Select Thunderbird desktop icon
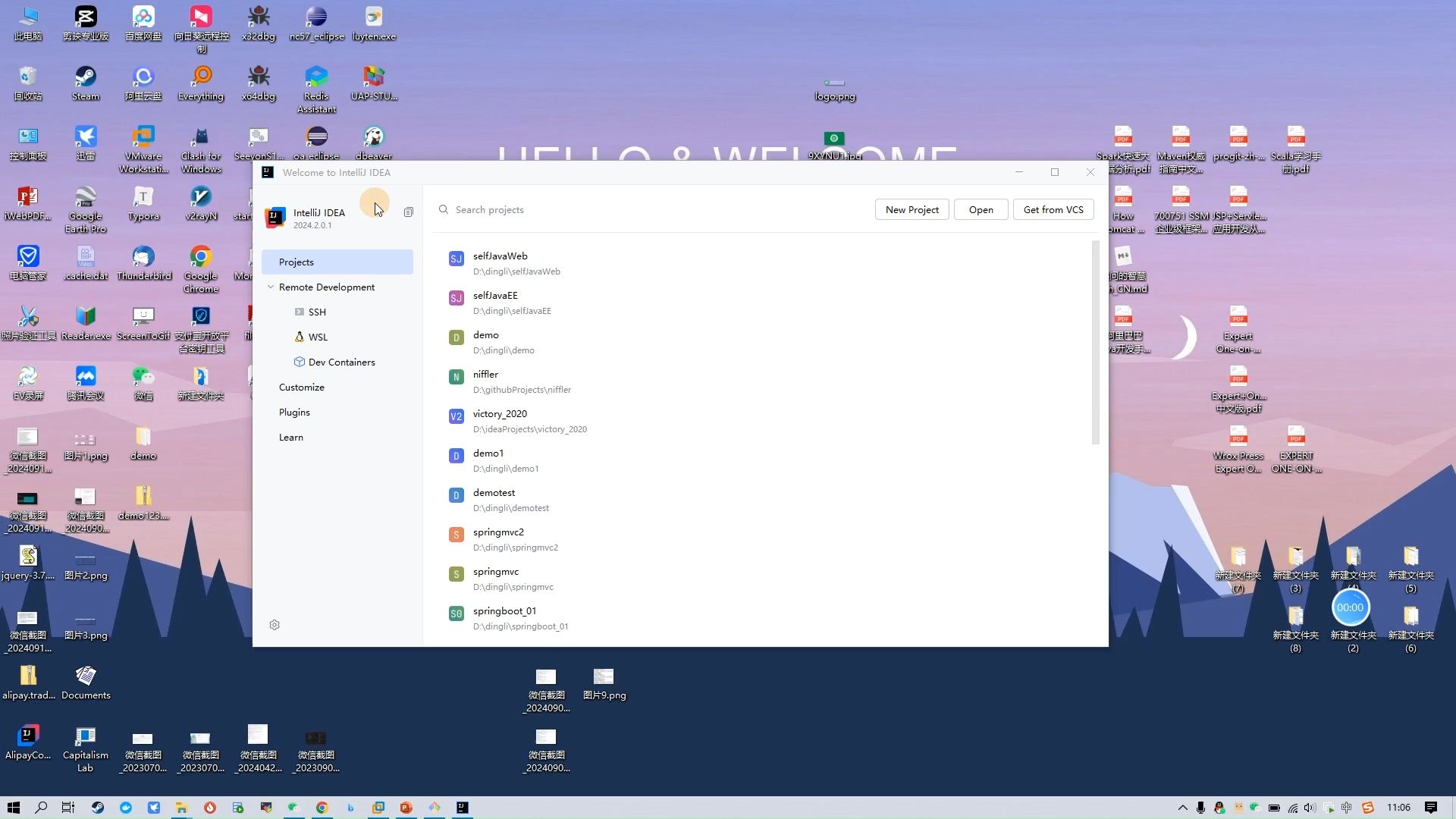The image size is (1456, 819). pos(144,263)
